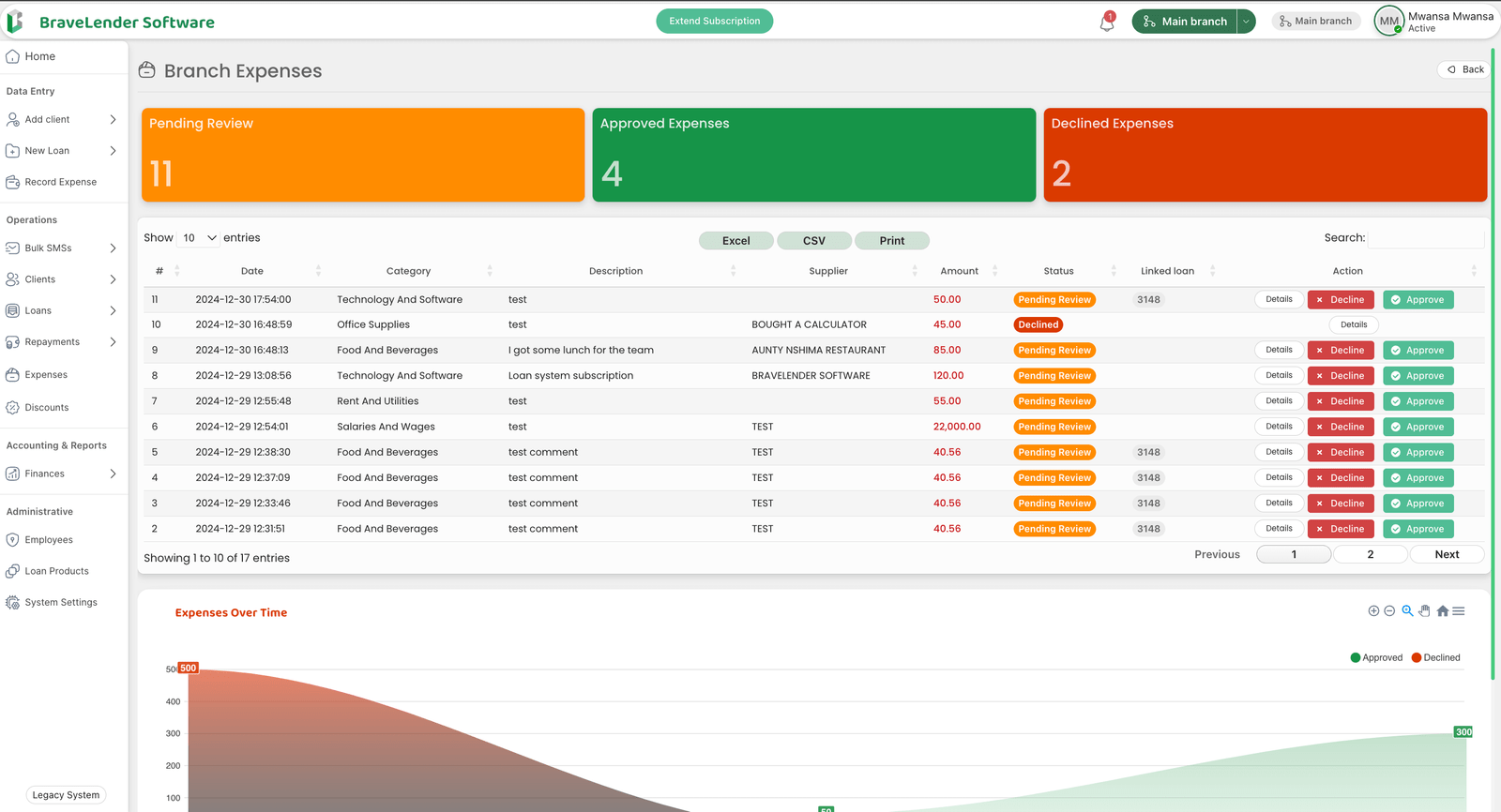This screenshot has height=812, width=1501.
Task: Export the table using Excel button
Action: click(x=735, y=241)
